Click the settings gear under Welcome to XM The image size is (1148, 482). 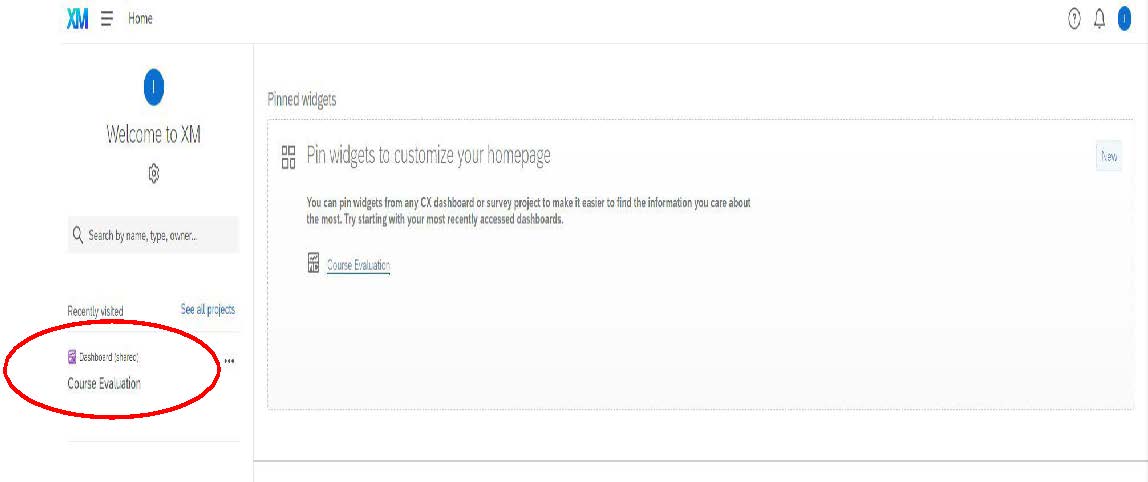(x=153, y=174)
